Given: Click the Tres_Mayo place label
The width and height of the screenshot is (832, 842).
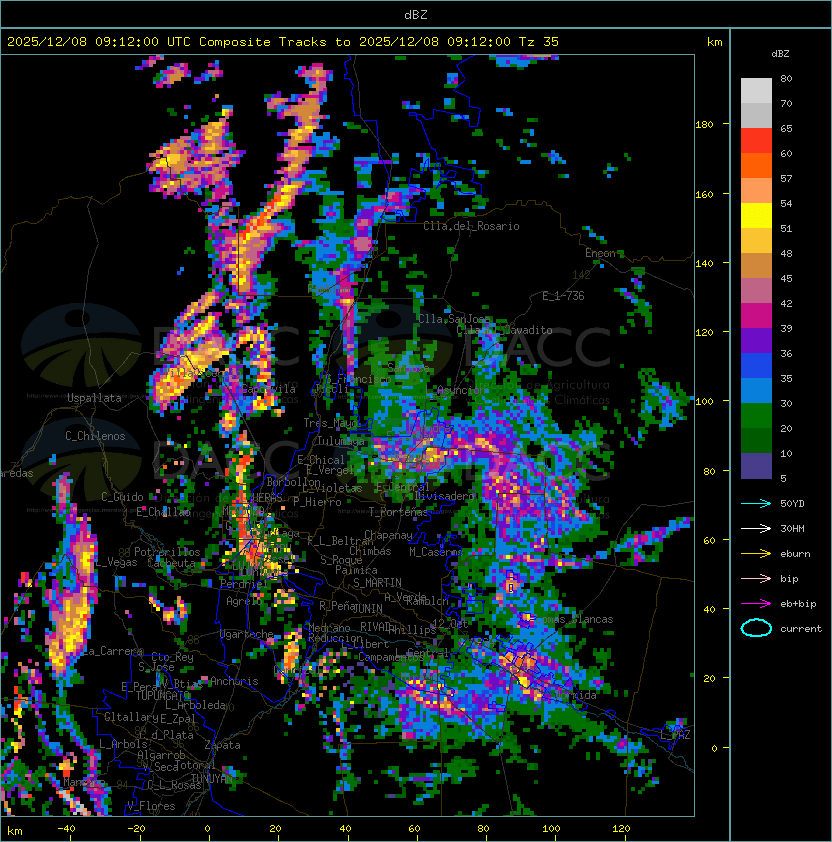Looking at the screenshot, I should point(330,423).
